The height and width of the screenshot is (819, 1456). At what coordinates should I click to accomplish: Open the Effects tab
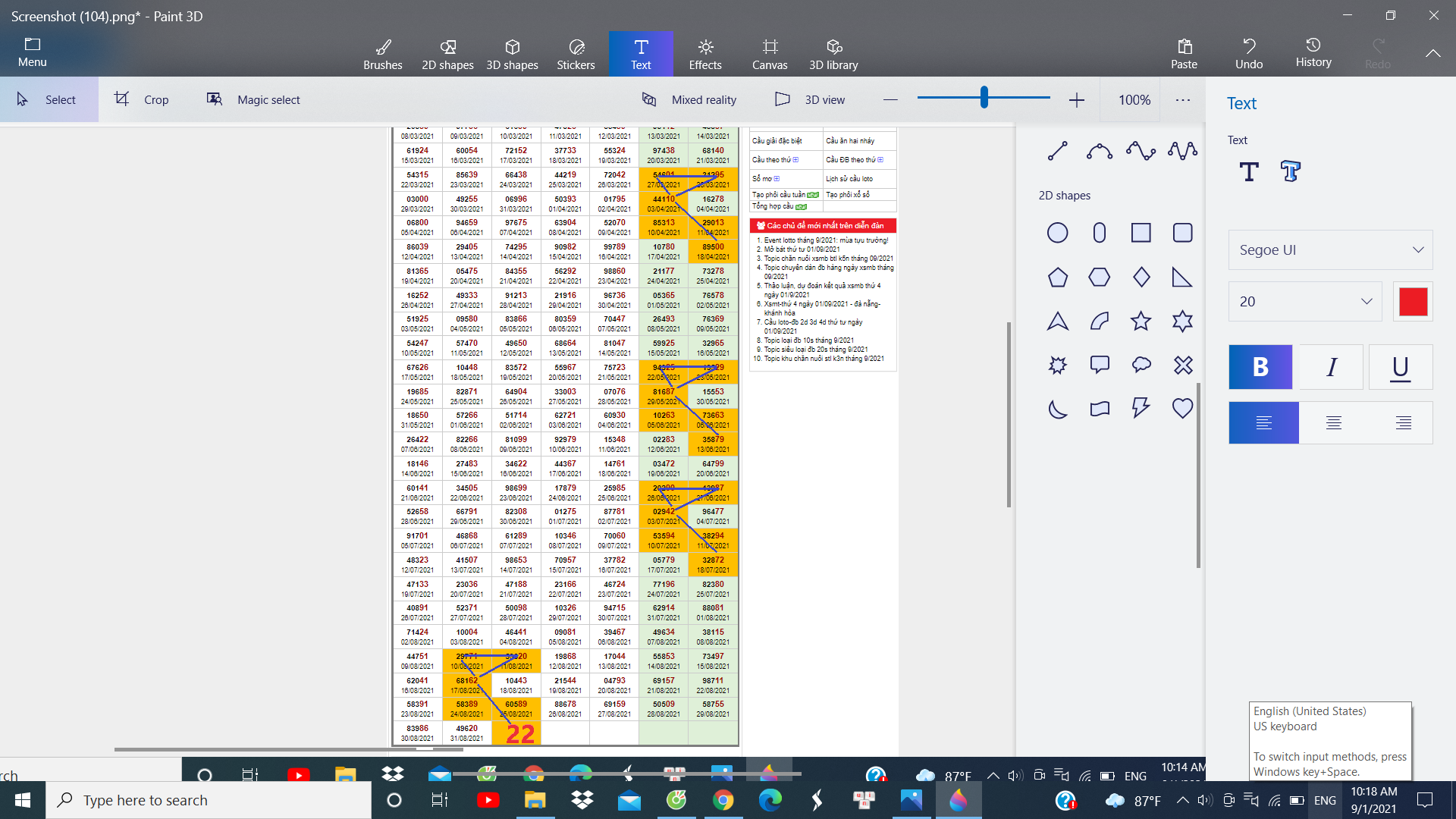point(705,54)
